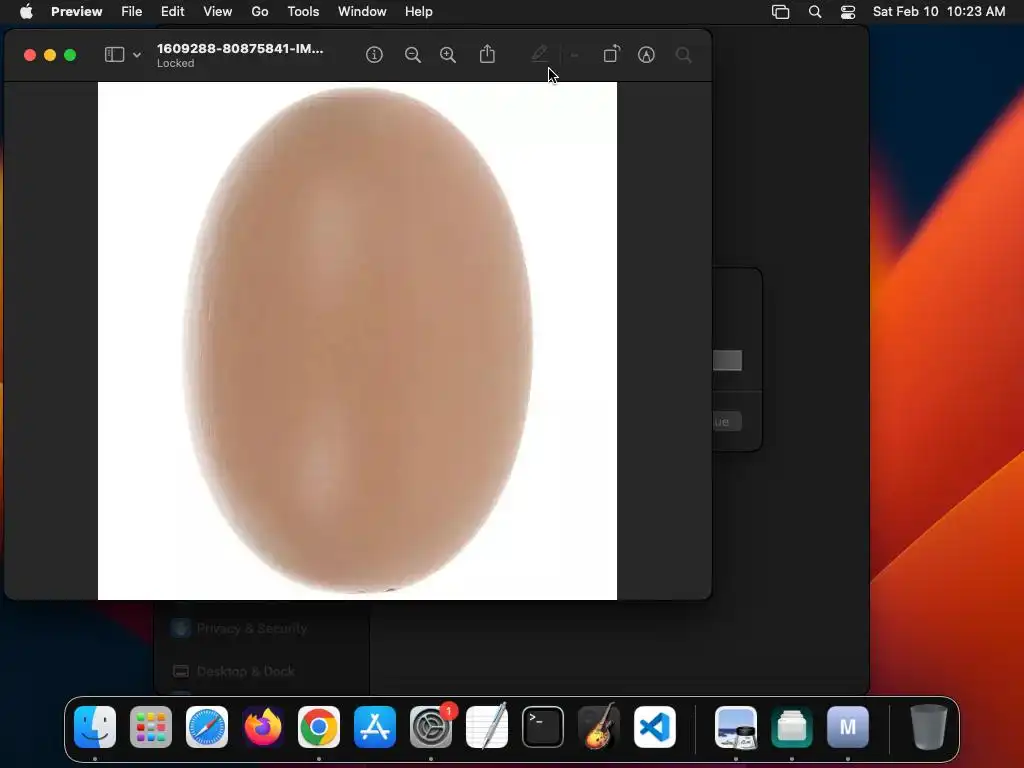This screenshot has width=1024, height=768.
Task: Open Finder from the Dock
Action: click(x=95, y=727)
